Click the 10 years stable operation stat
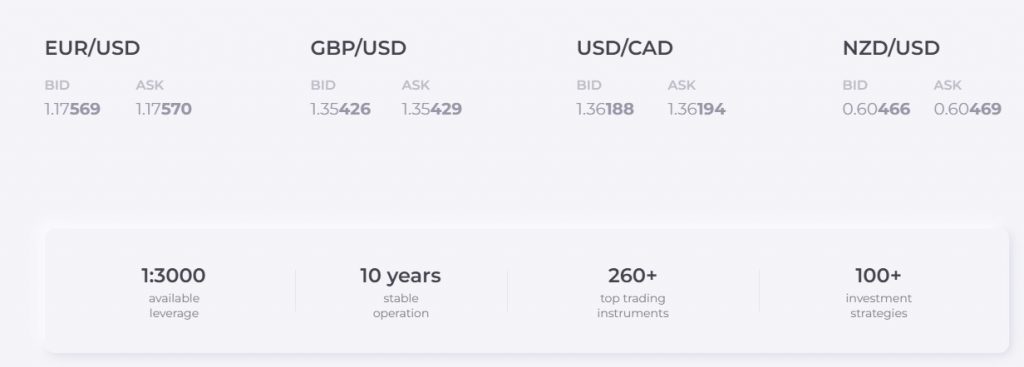1024x367 pixels. [400, 291]
